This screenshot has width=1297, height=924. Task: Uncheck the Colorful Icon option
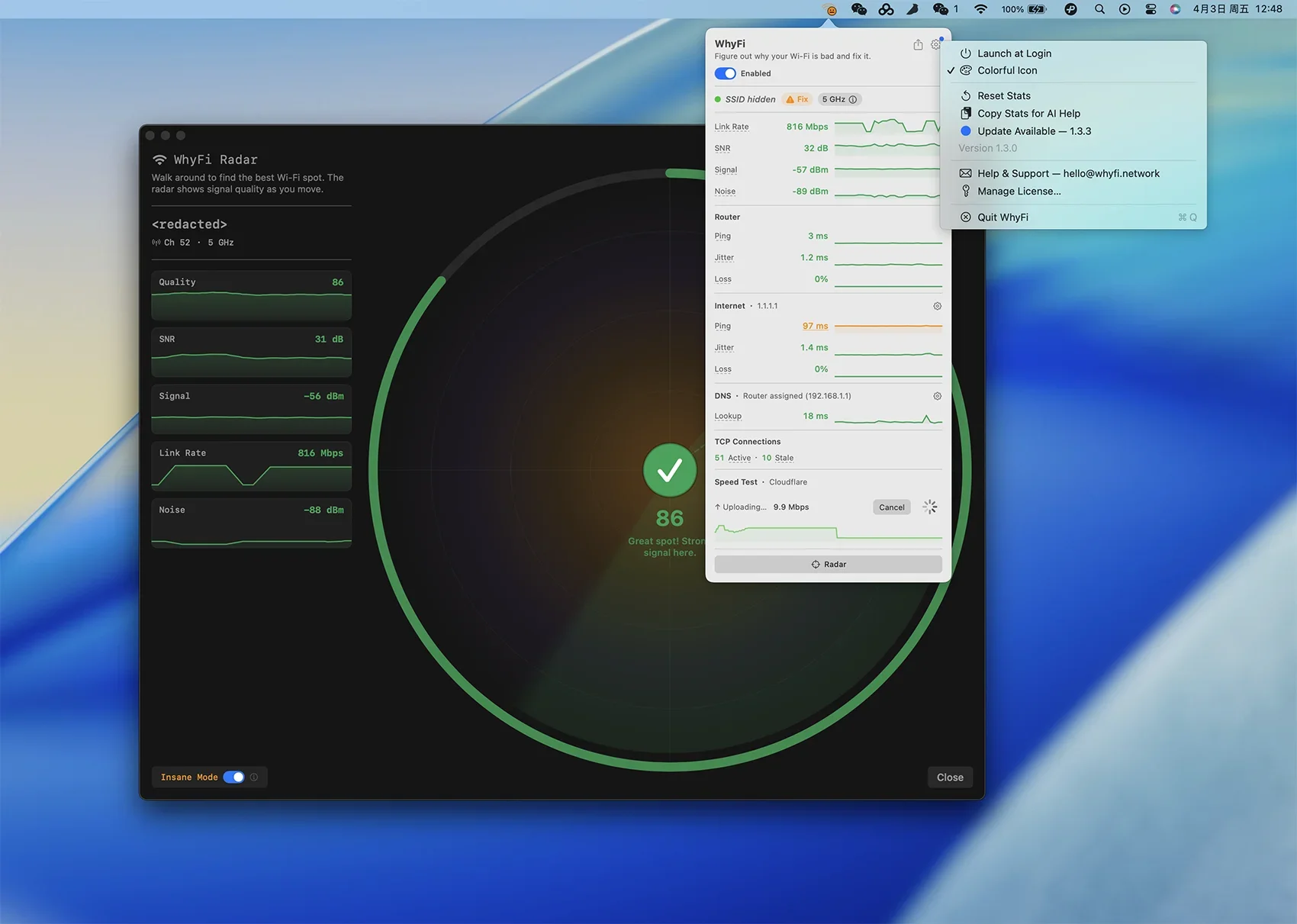(x=1006, y=70)
